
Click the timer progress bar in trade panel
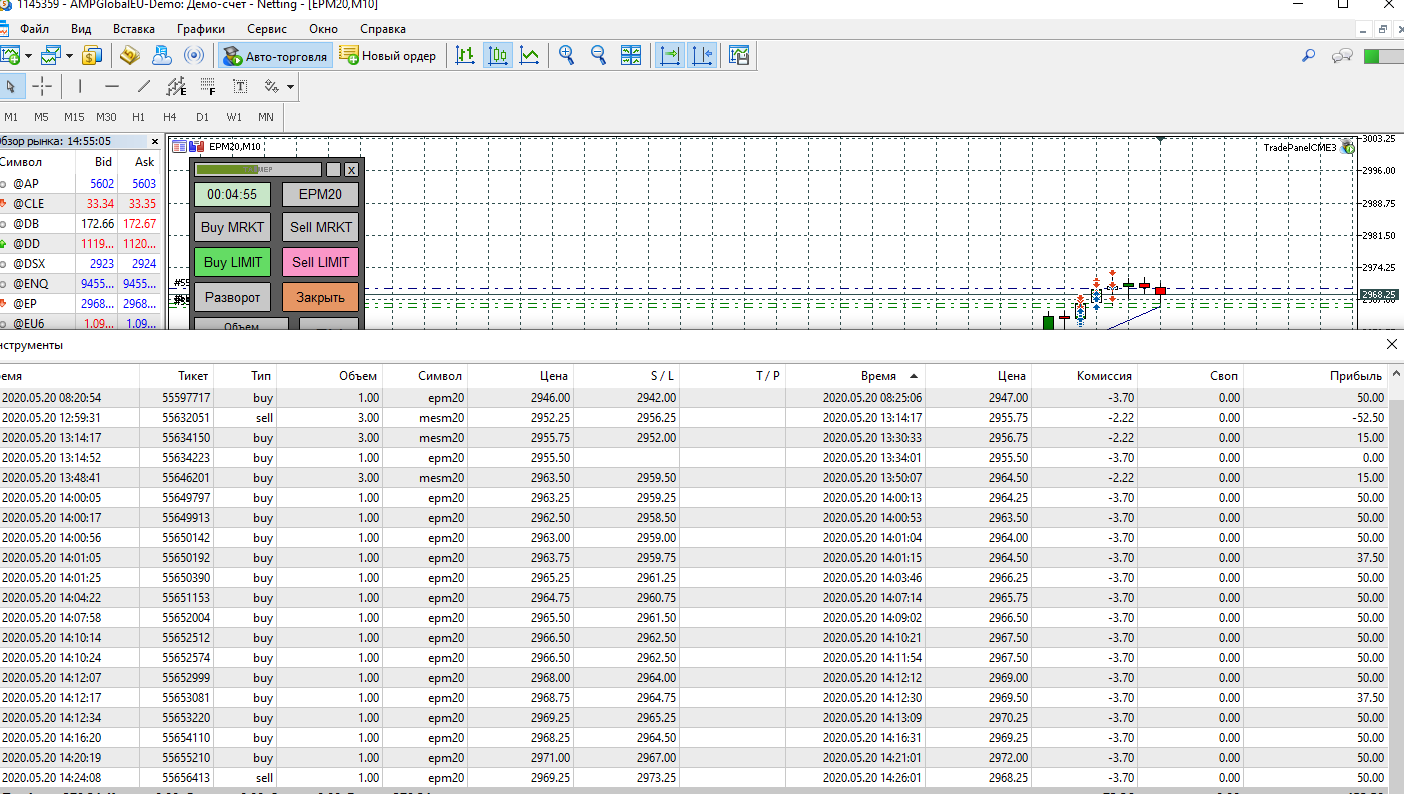coord(258,170)
